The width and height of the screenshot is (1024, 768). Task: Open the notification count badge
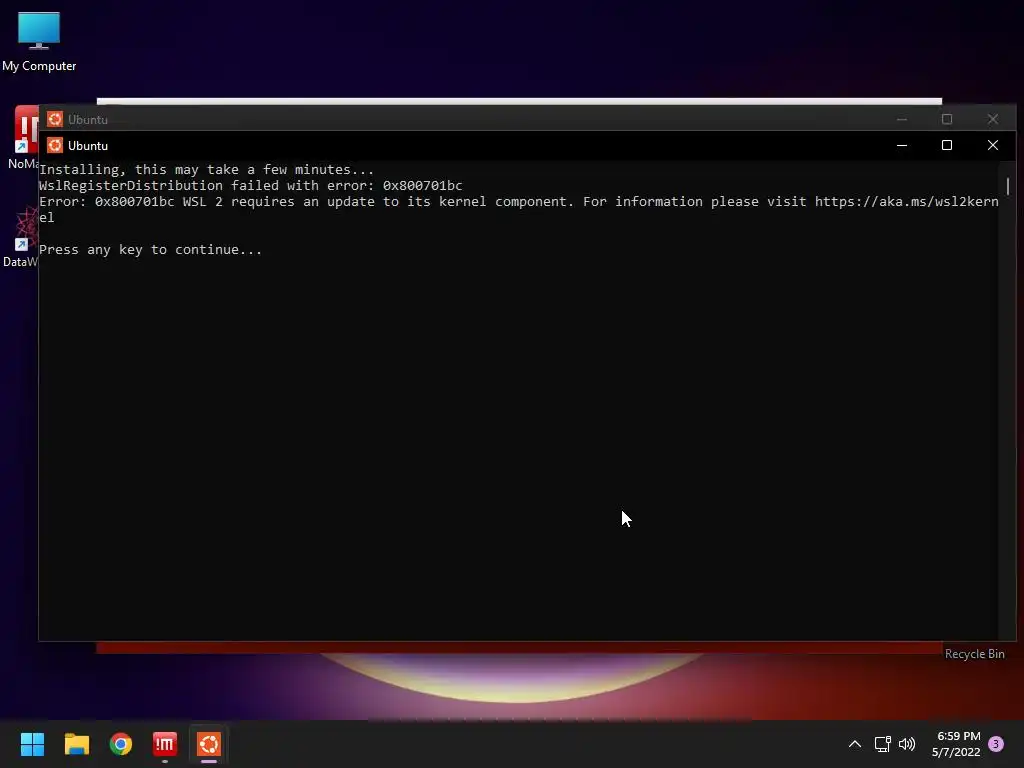pos(996,744)
